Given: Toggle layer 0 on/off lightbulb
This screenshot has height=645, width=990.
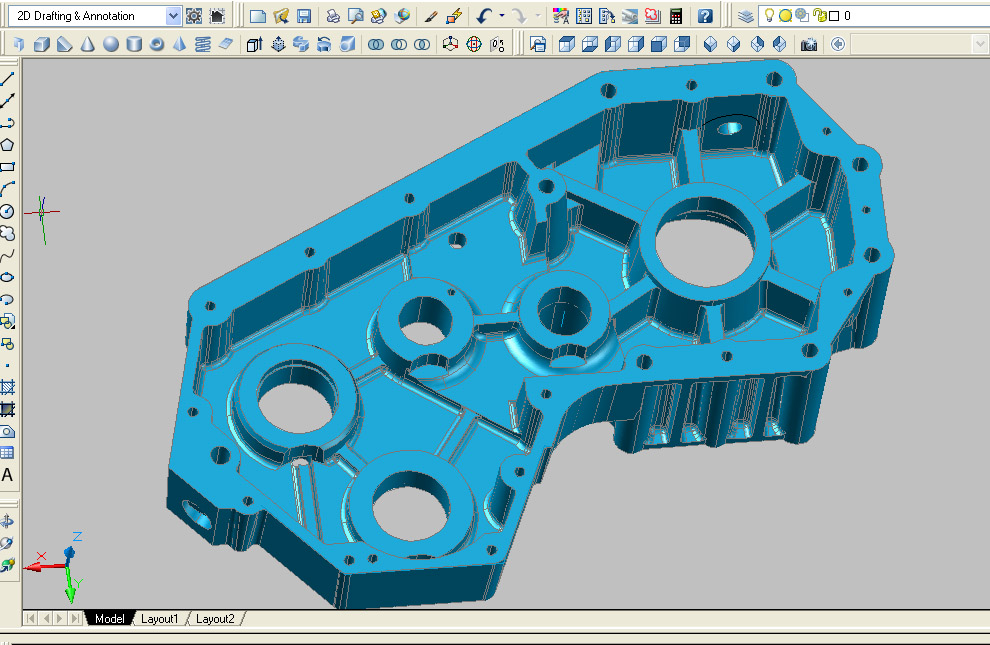Looking at the screenshot, I should pyautogui.click(x=769, y=16).
